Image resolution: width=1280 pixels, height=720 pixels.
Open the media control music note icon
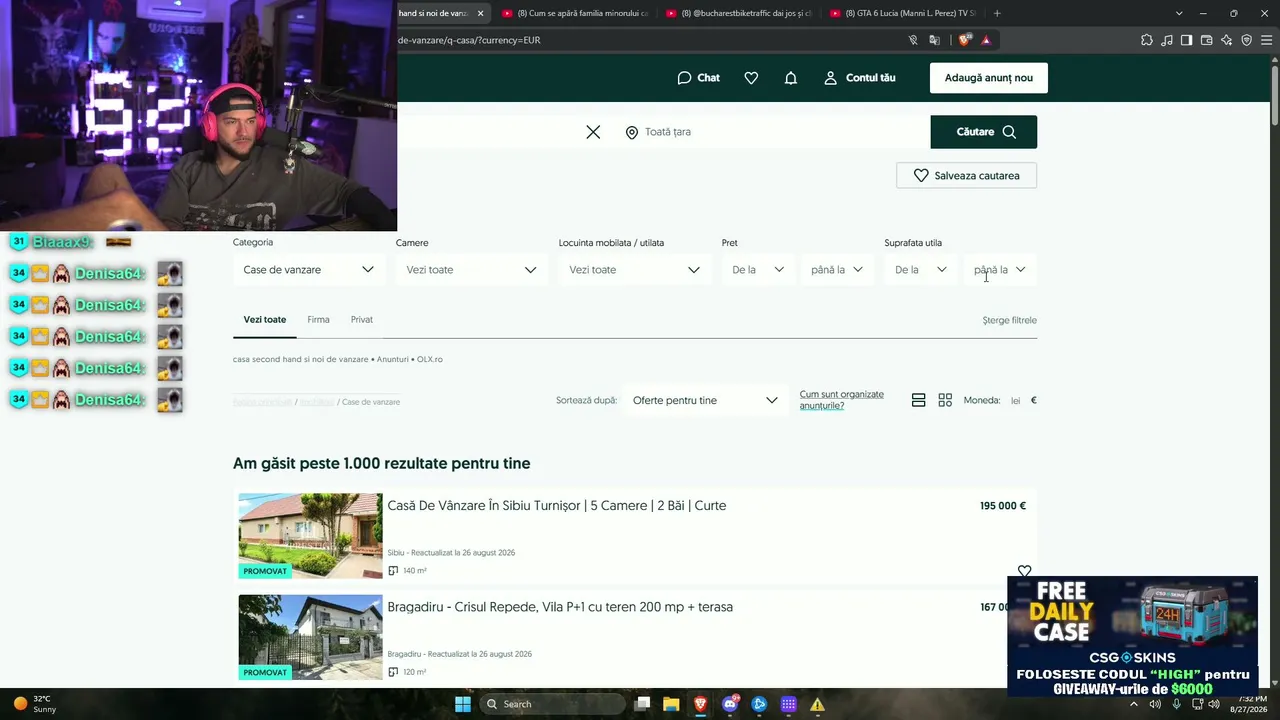click(x=1166, y=40)
